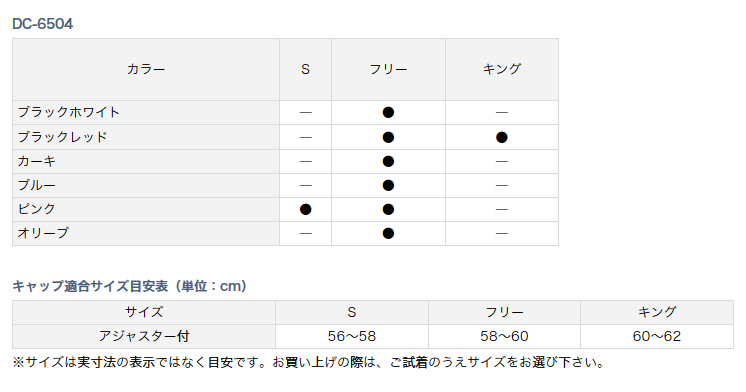The width and height of the screenshot is (746, 392).
Task: Click the キング header in color table
Action: pos(502,69)
